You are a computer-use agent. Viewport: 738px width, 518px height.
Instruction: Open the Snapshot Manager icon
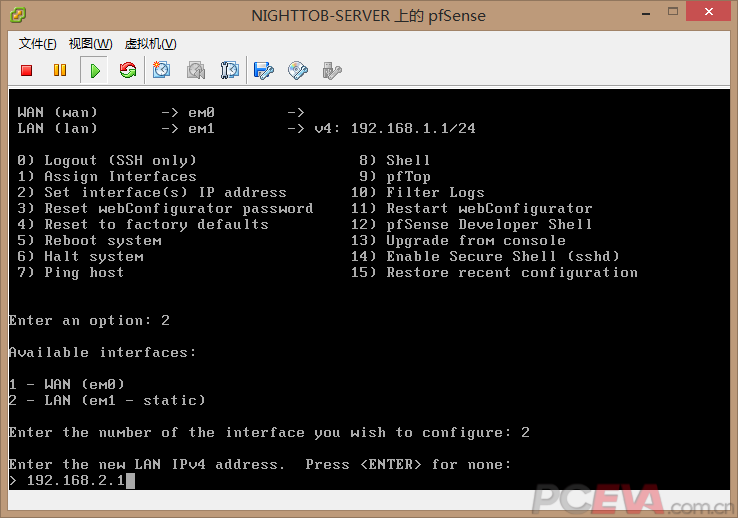(229, 70)
